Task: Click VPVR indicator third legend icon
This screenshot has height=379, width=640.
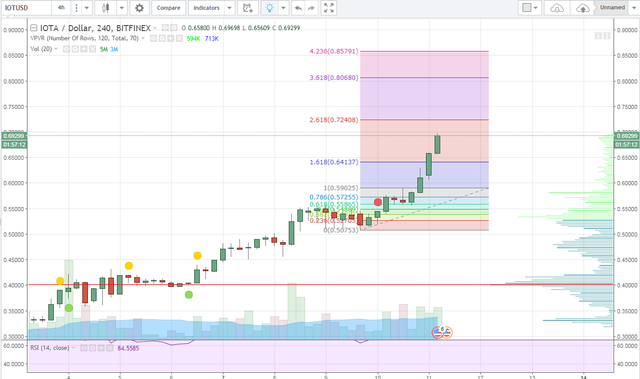Action: (171, 38)
